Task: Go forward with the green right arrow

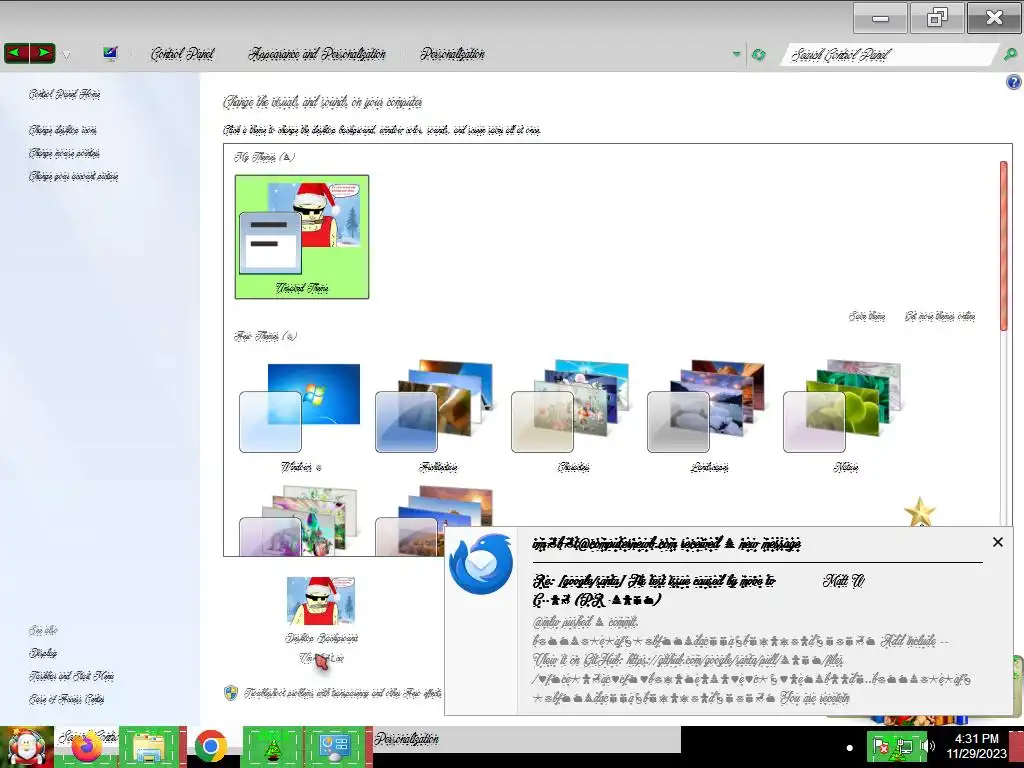Action: pyautogui.click(x=42, y=53)
